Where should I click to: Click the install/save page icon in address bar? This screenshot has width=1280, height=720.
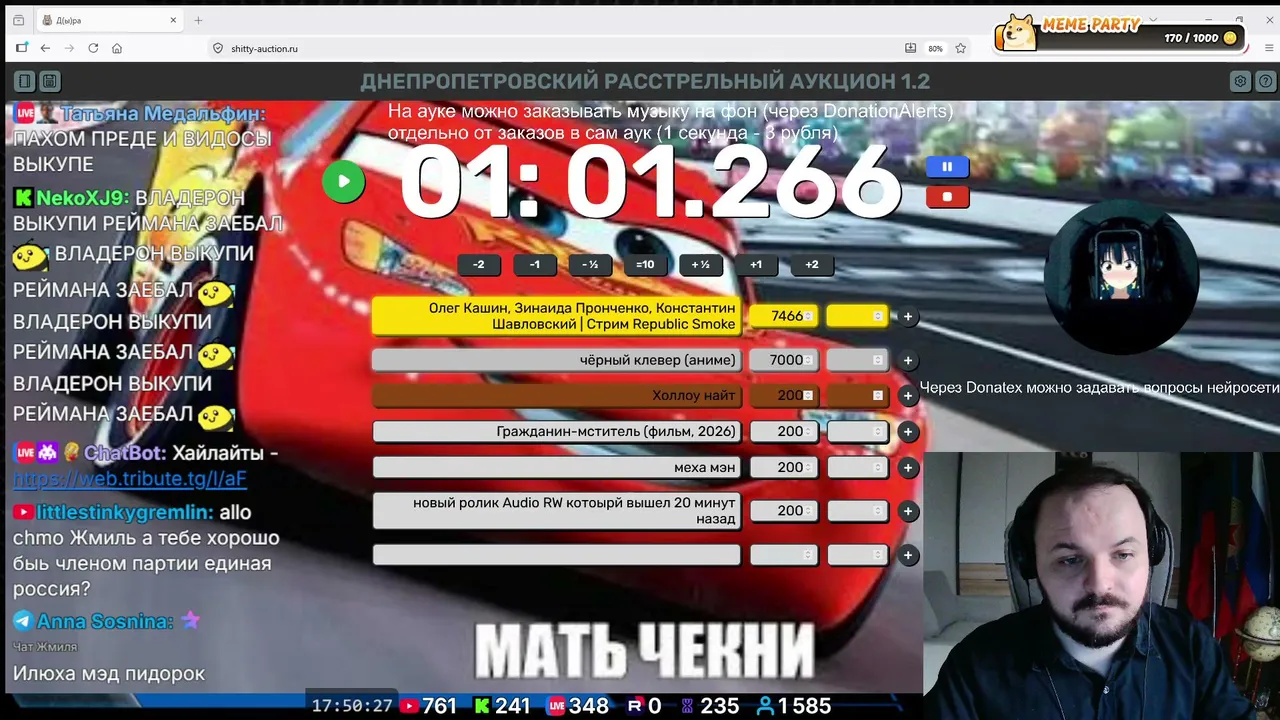(x=910, y=48)
